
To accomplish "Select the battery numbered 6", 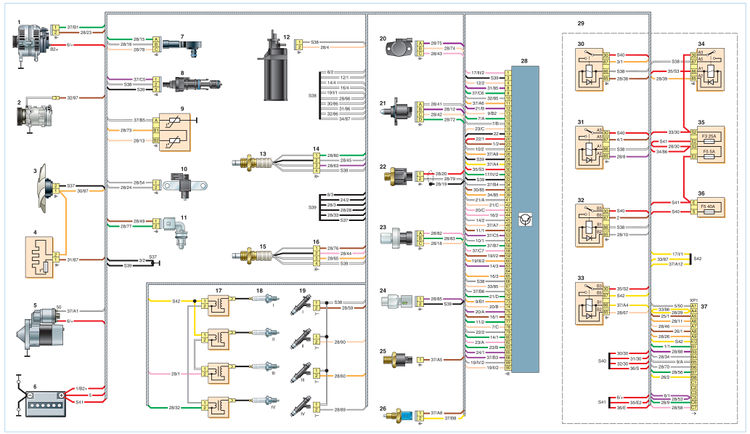I will tap(45, 404).
